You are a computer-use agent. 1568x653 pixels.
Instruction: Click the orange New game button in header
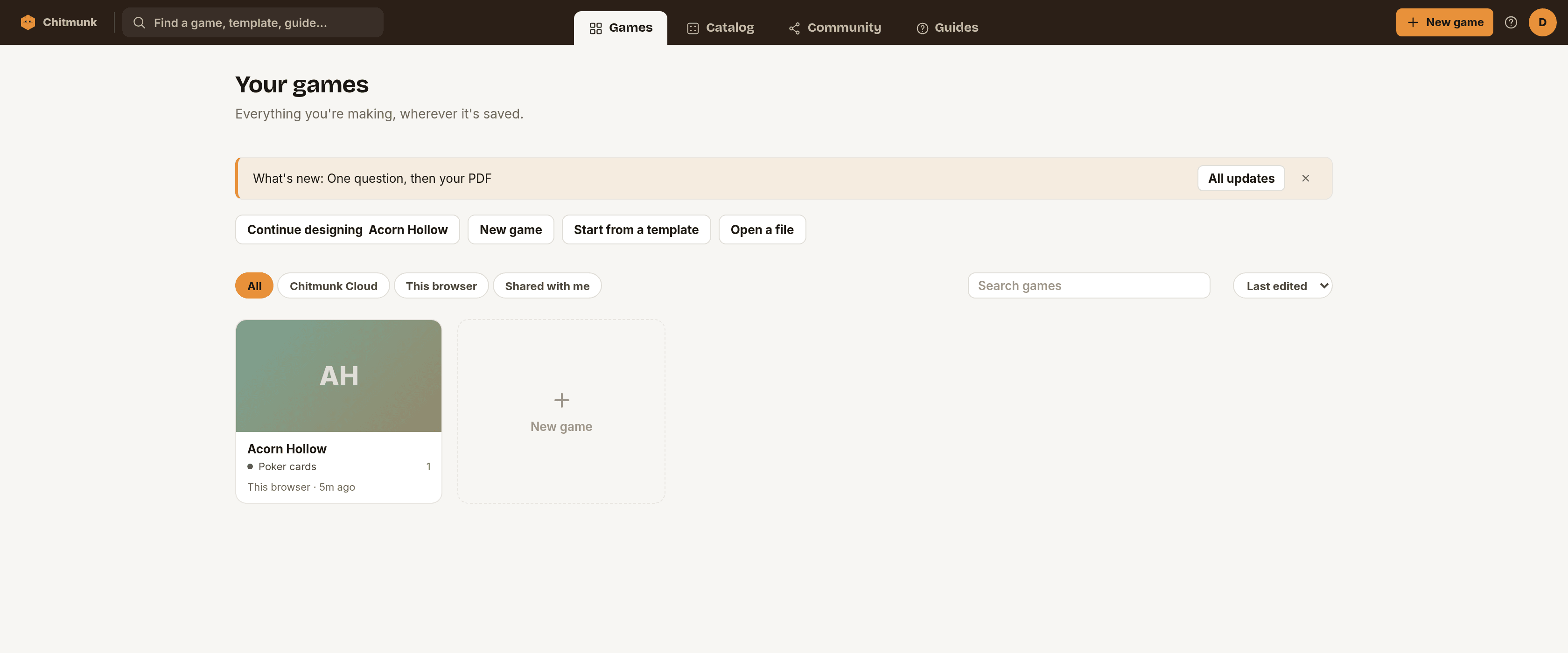click(x=1444, y=22)
